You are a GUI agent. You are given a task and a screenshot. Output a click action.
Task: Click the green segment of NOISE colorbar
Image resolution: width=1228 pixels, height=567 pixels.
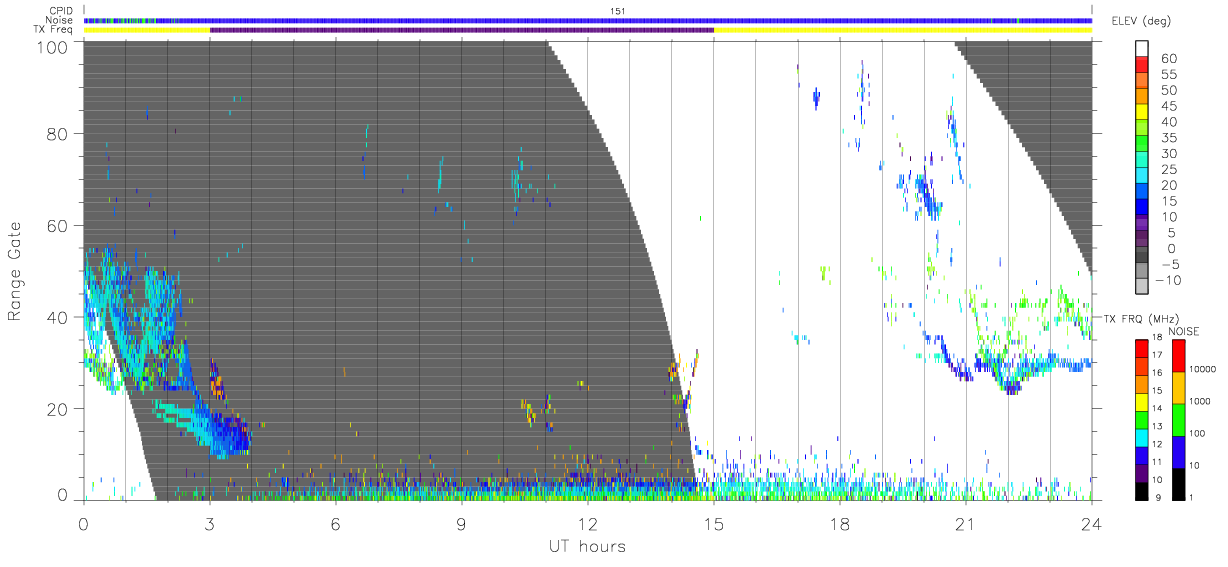(x=1178, y=420)
